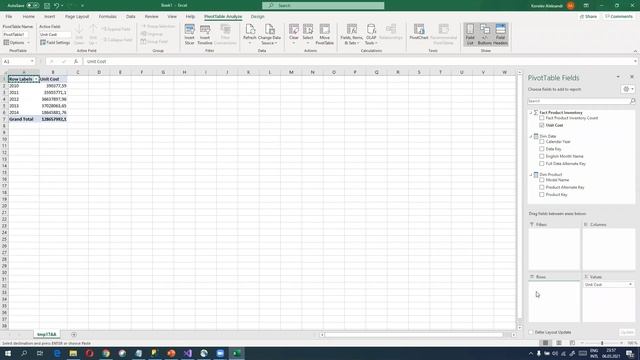Switch to the Design tab
Screen dimensions: 640x360
pos(257,17)
